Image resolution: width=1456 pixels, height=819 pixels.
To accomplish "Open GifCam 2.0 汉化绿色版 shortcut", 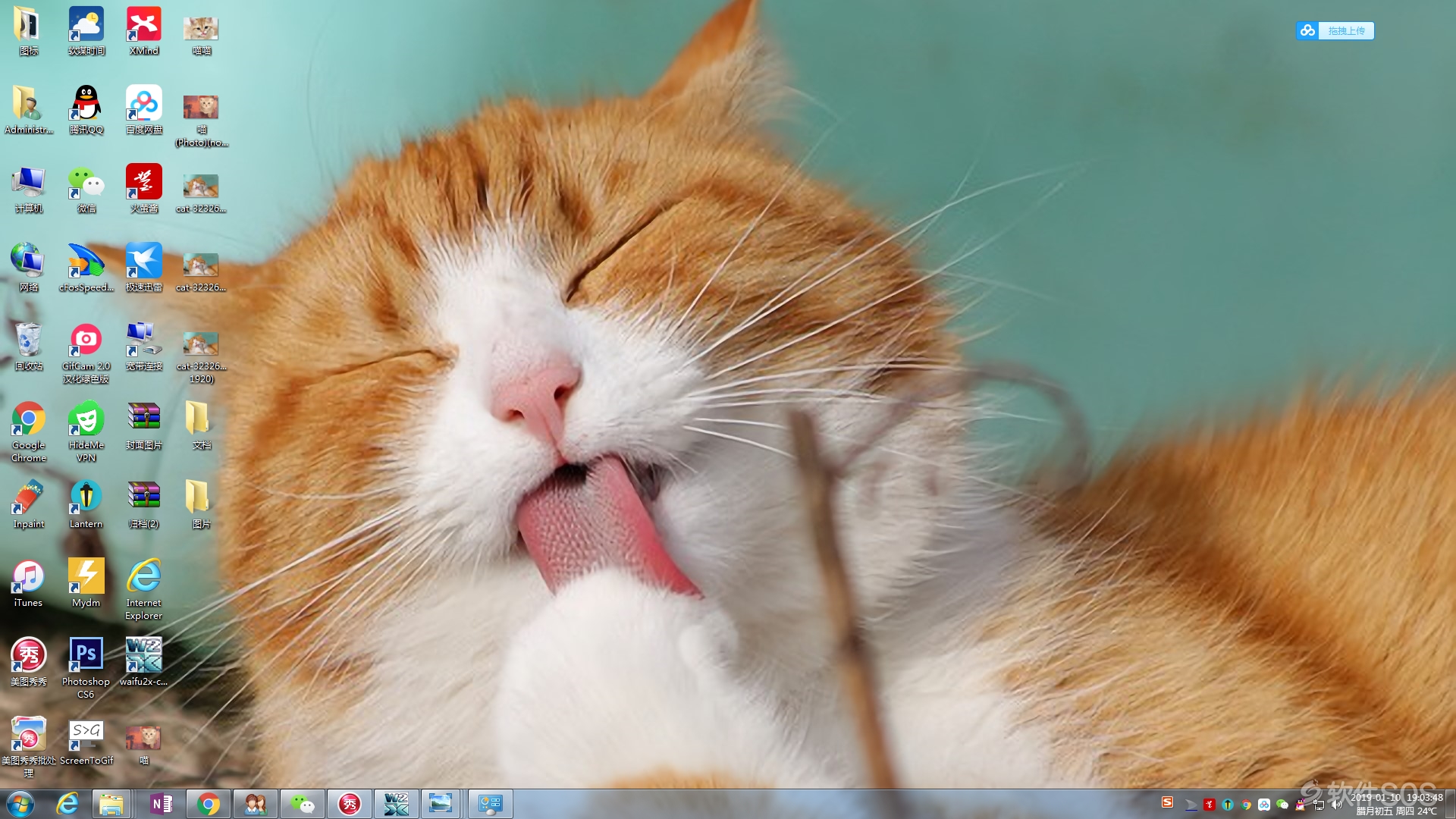I will click(x=86, y=353).
